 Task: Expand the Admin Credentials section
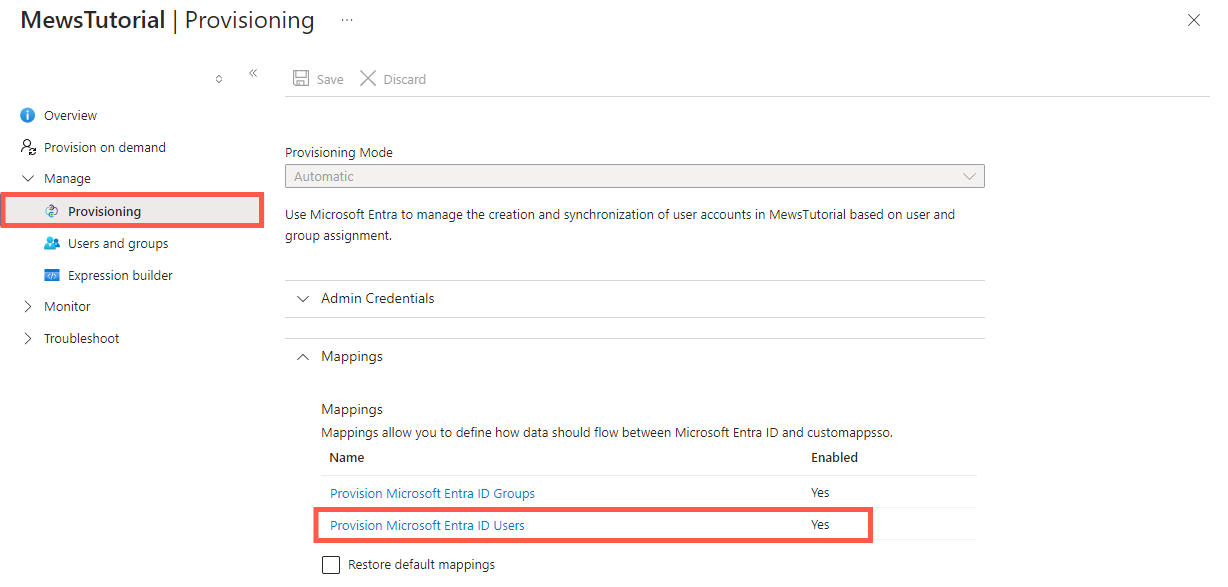pyautogui.click(x=634, y=299)
